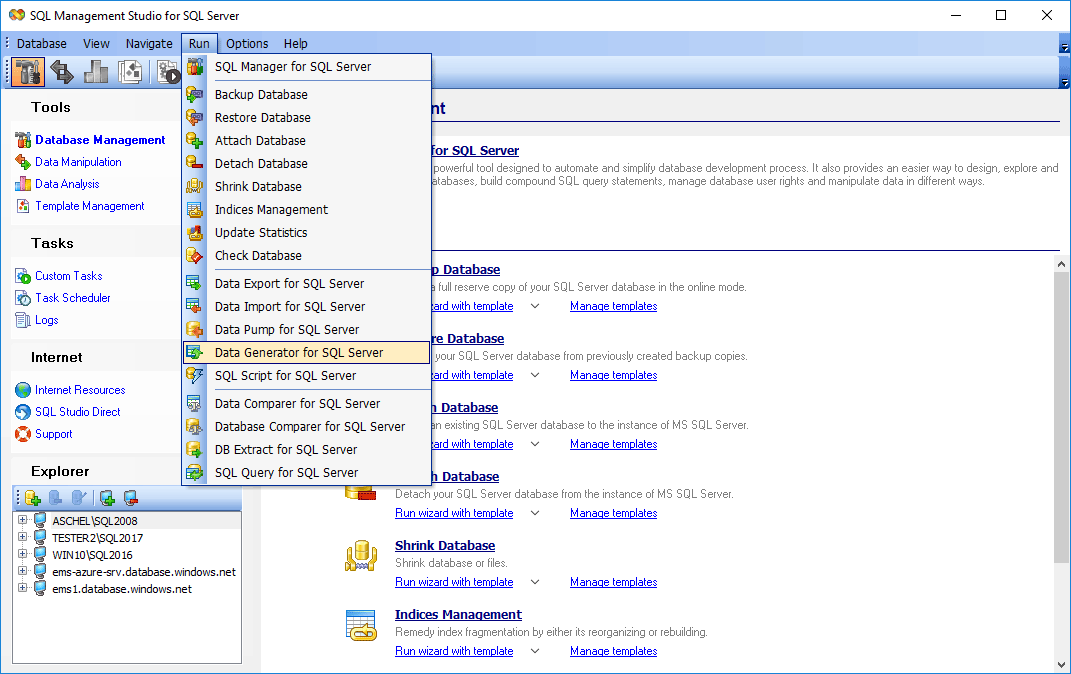Select Attach Database from the Run menu
1071x674 pixels.
pyautogui.click(x=307, y=141)
